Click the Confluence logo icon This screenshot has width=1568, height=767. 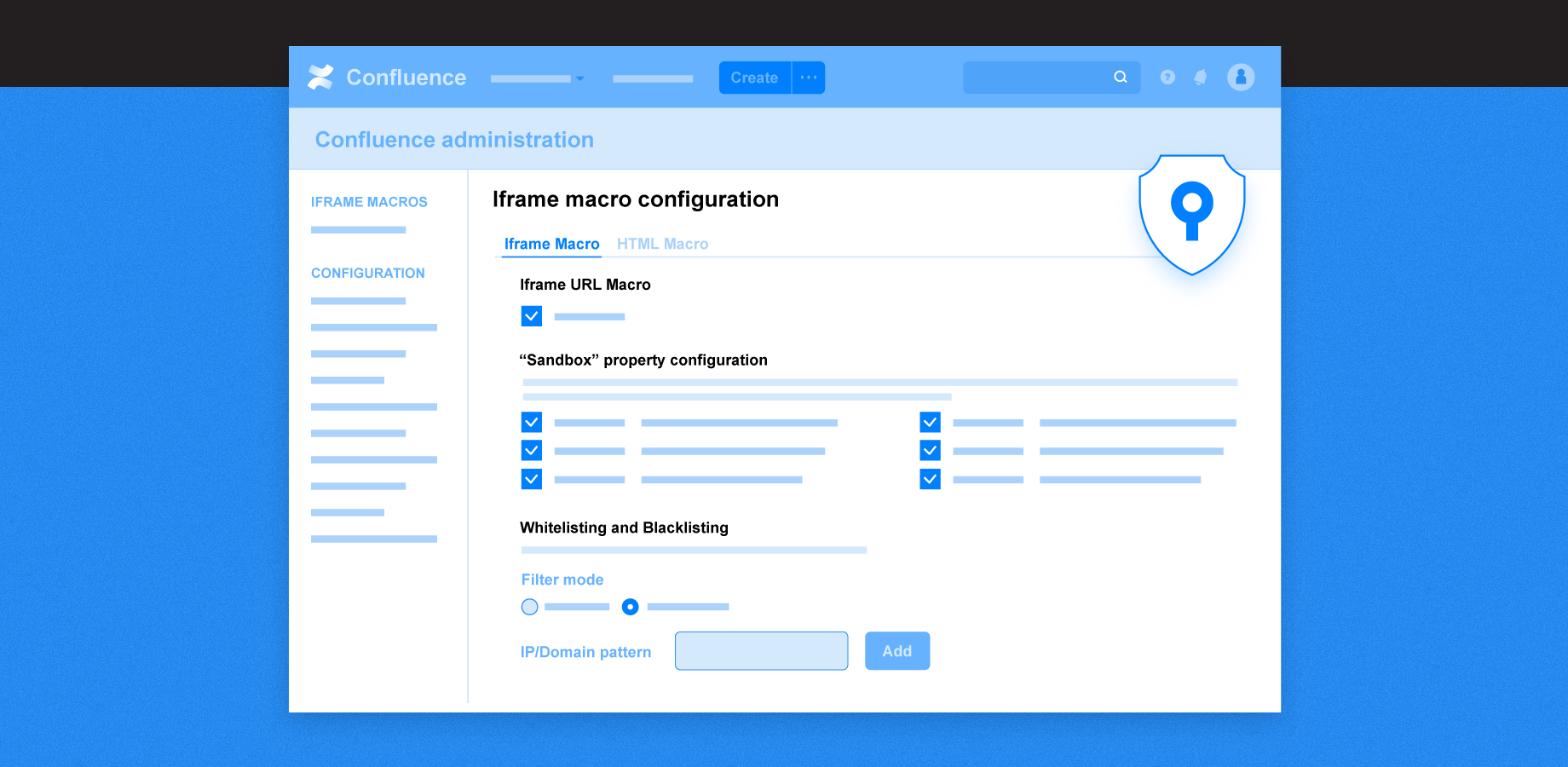click(x=320, y=78)
